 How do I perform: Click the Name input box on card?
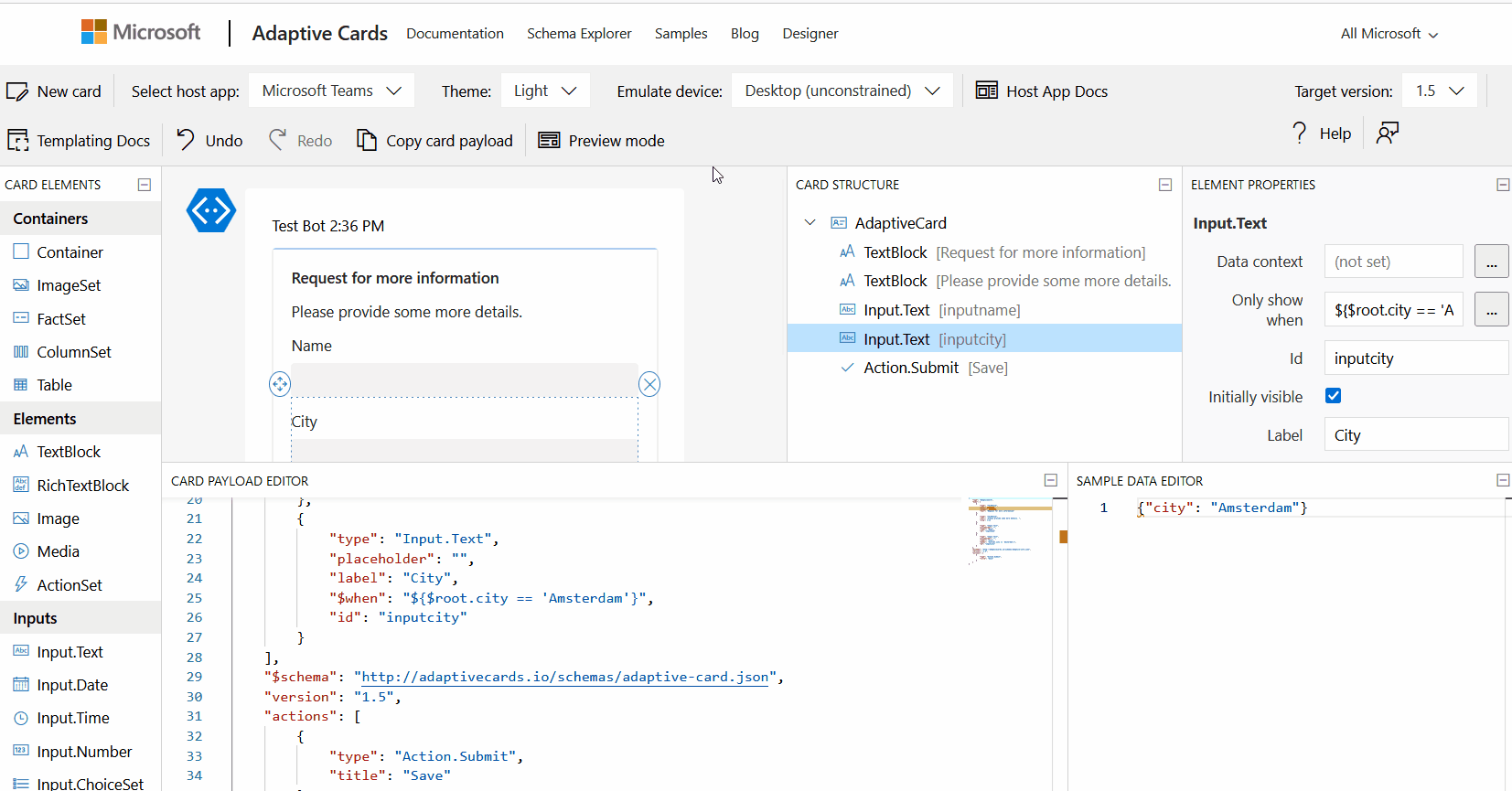click(465, 379)
